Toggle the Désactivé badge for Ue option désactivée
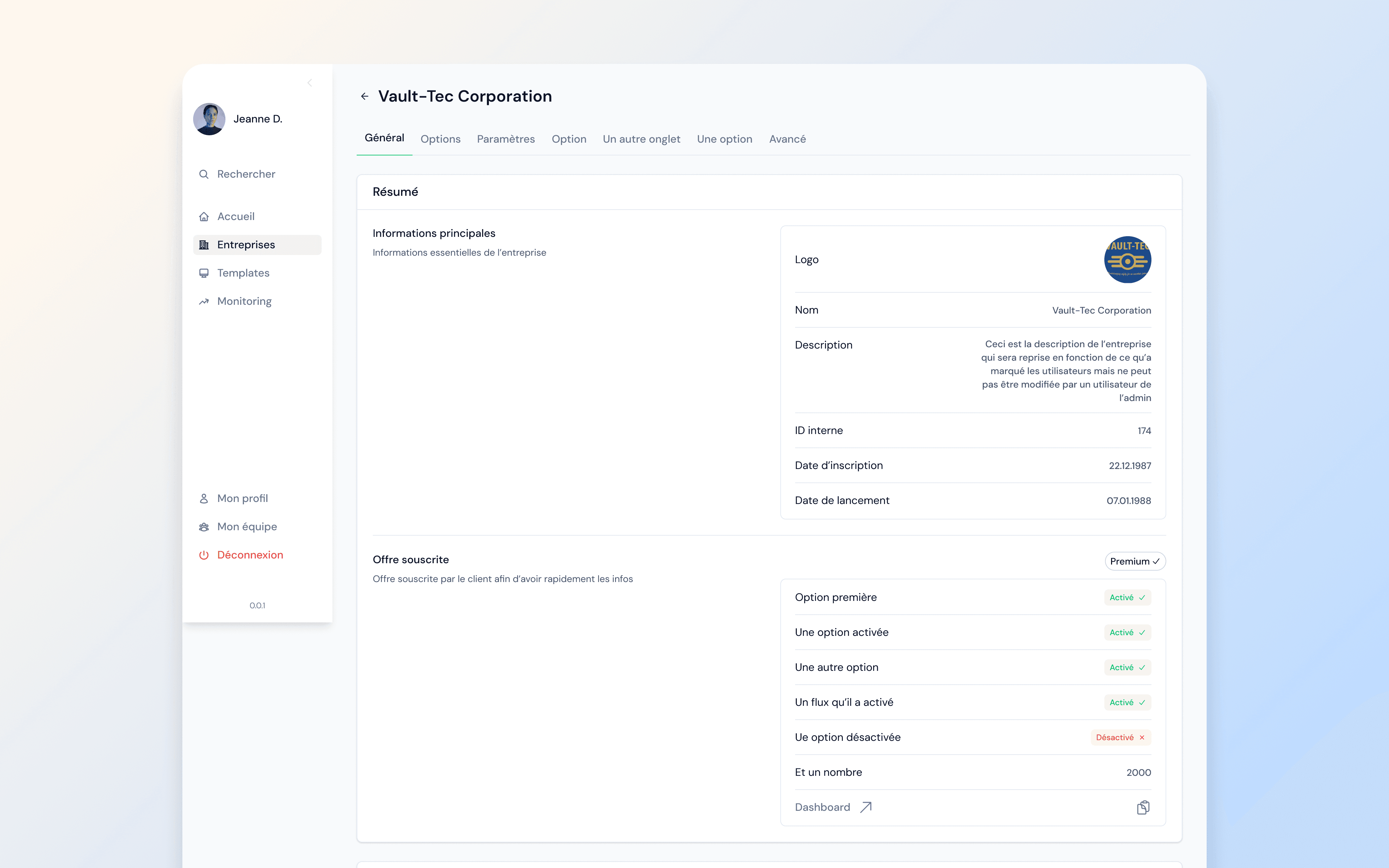The image size is (1389, 868). pyautogui.click(x=1120, y=738)
